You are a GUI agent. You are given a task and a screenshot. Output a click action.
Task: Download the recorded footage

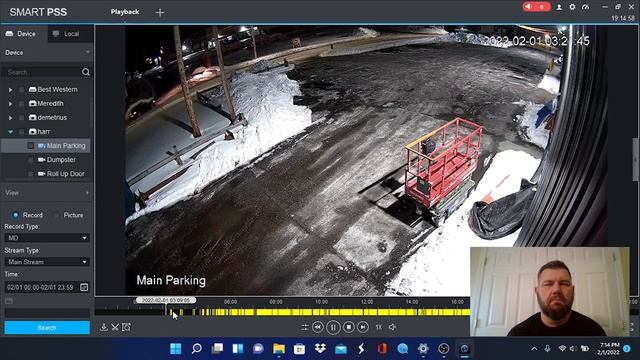click(104, 327)
